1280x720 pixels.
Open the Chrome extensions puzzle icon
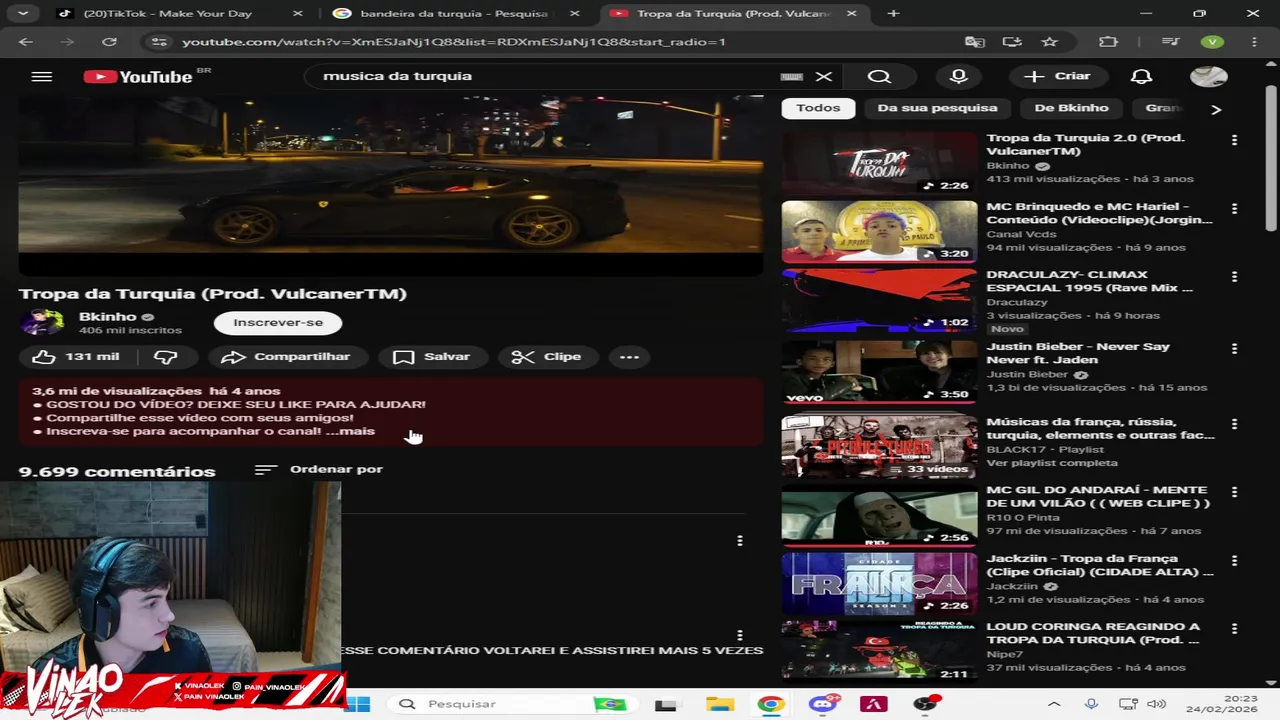click(1108, 42)
